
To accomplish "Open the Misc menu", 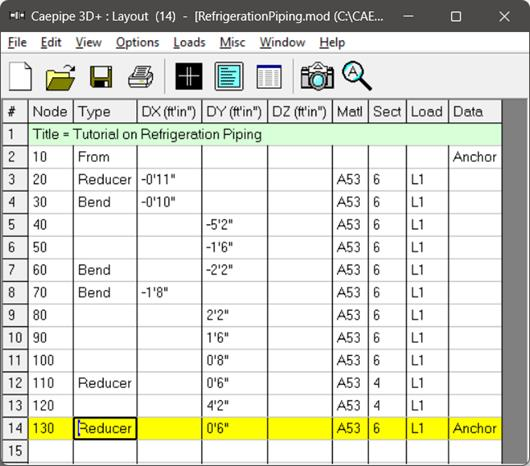I will click(232, 43).
